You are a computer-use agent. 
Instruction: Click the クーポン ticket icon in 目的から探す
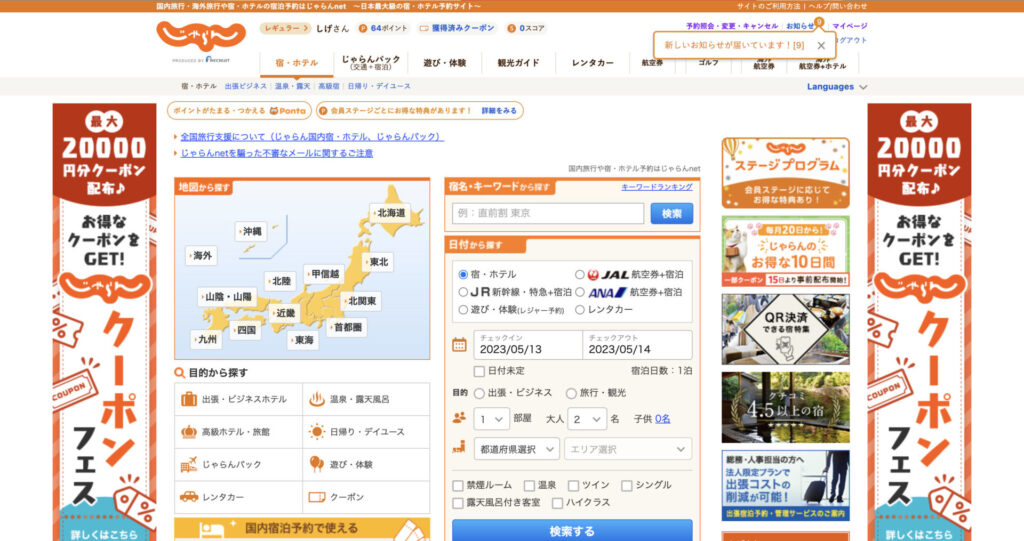click(x=317, y=497)
